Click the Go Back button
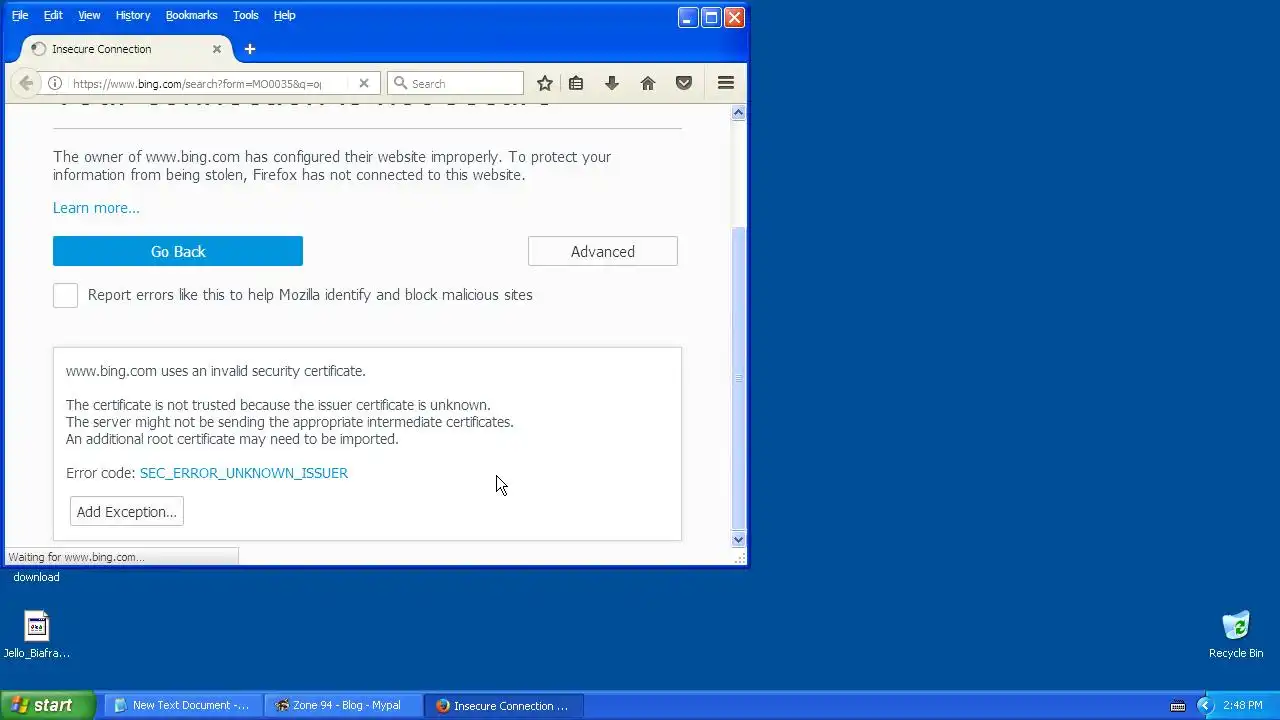 pos(178,251)
